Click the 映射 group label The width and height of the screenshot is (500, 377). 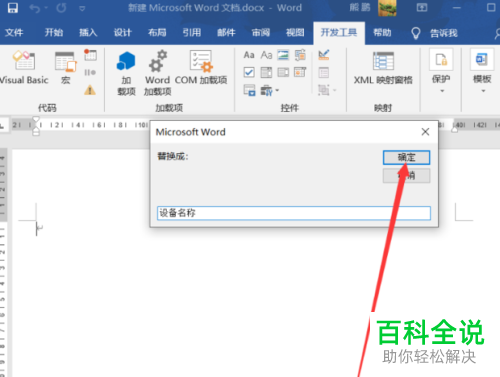click(383, 108)
